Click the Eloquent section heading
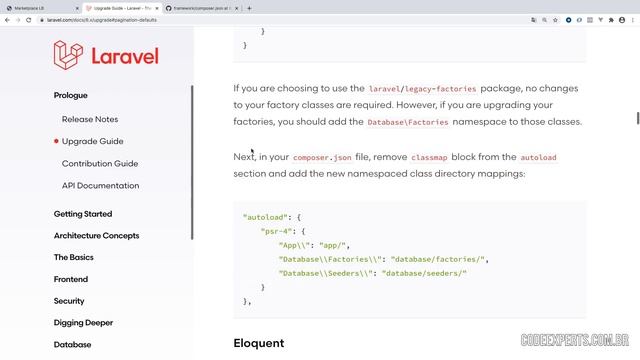Image resolution: width=640 pixels, height=360 pixels. coord(259,343)
